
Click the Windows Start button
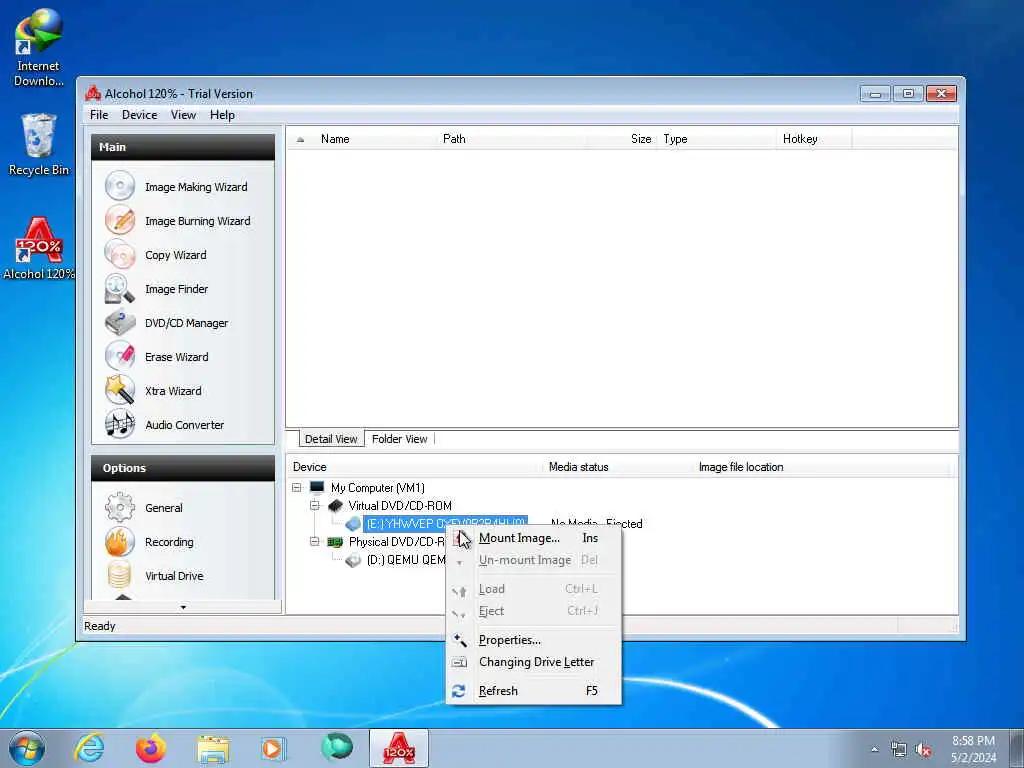[x=27, y=748]
